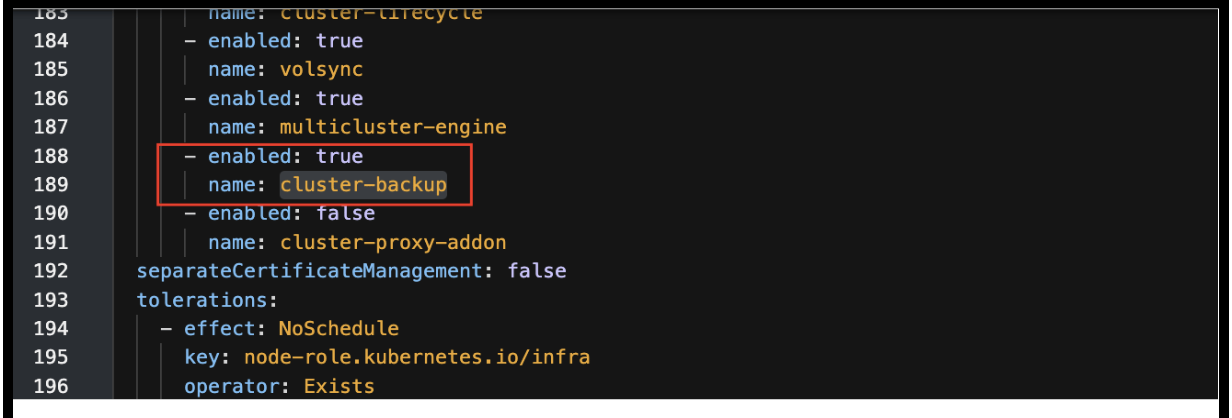Click line number 196 in the gutter
The height and width of the screenshot is (418, 1232).
50,386
